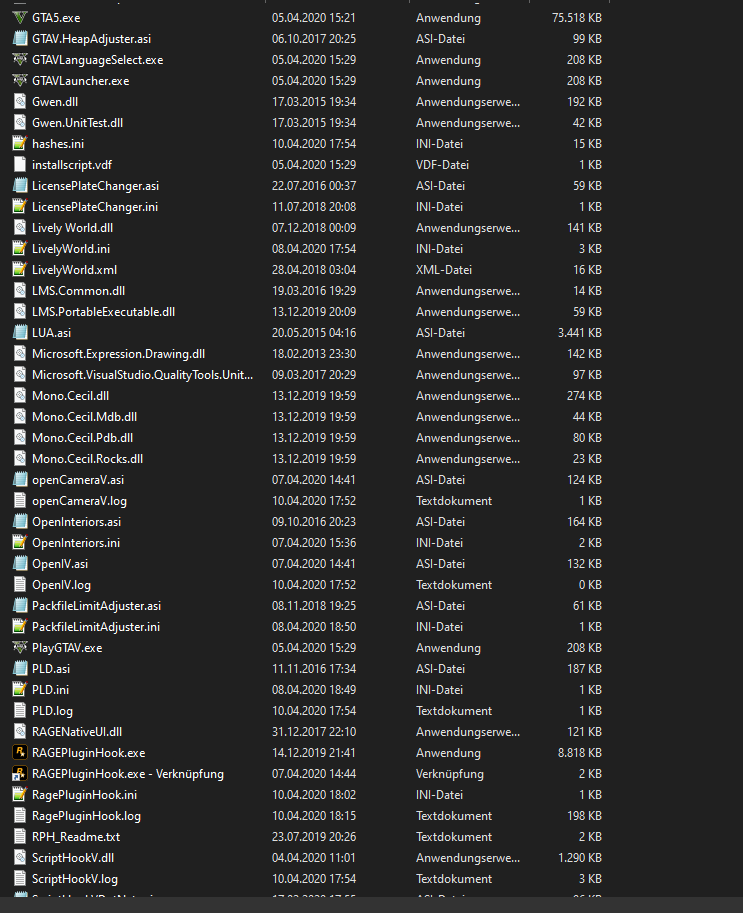Click the date 18.02.2013 23:30
The height and width of the screenshot is (913, 743).
pos(314,353)
